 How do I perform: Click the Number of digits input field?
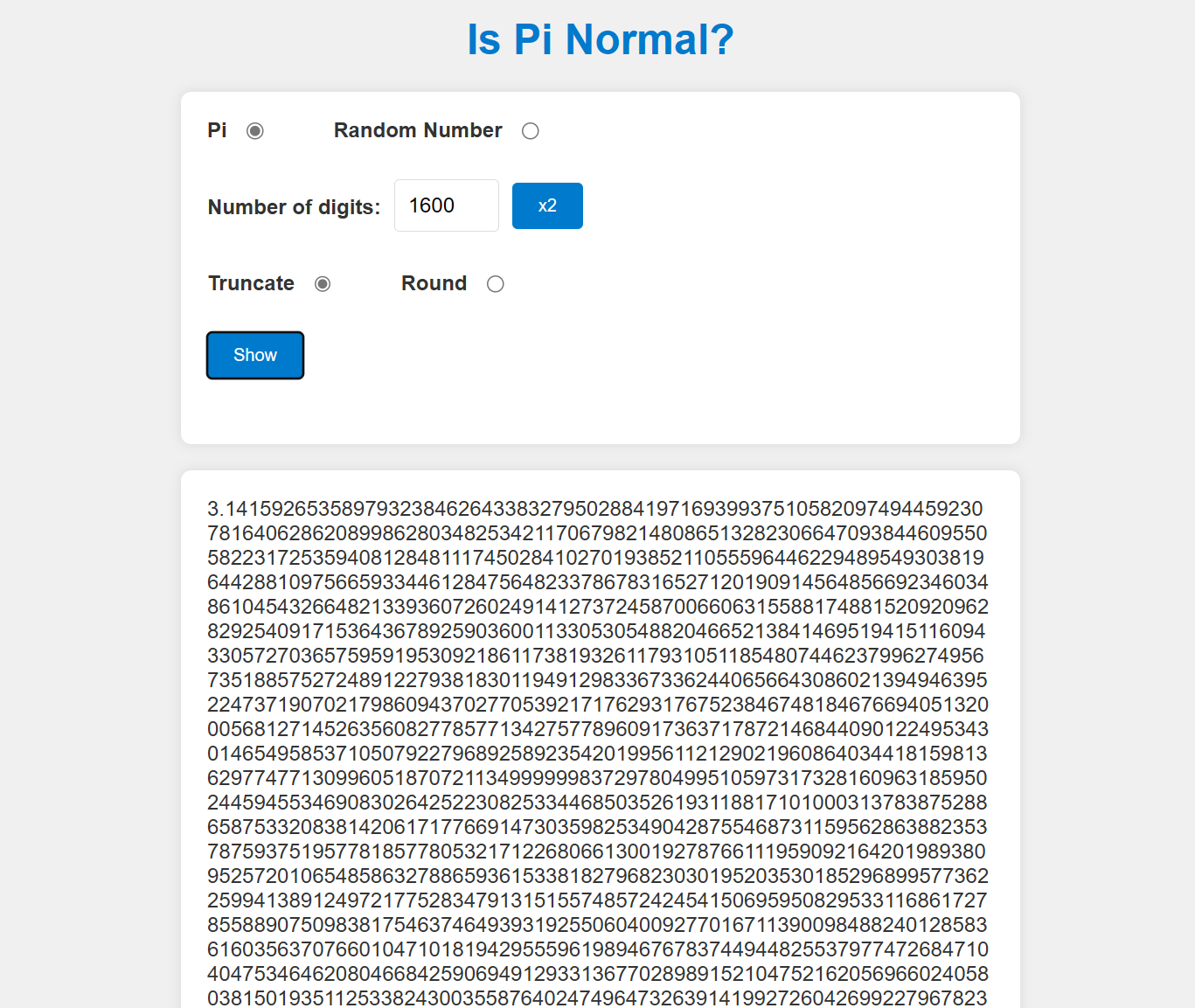[x=446, y=205]
